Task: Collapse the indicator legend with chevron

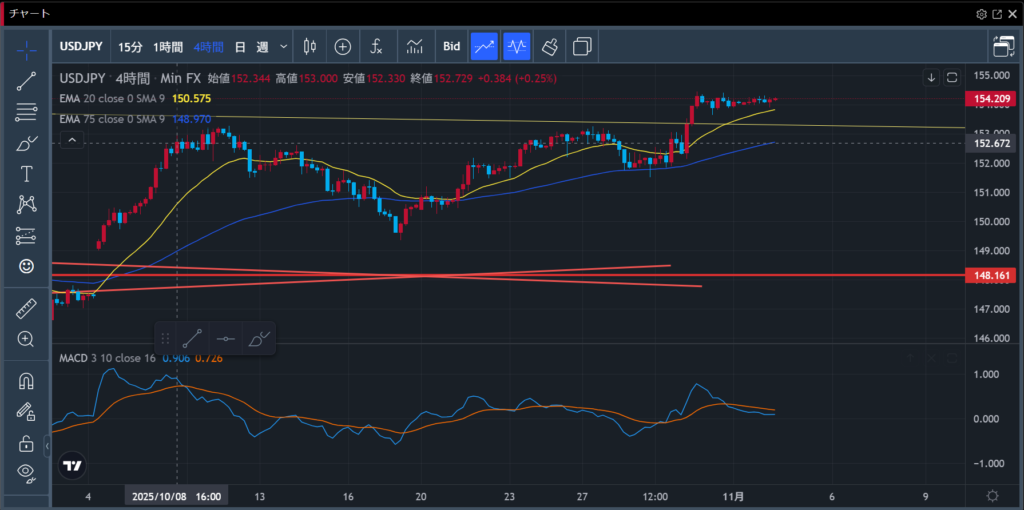Action: pos(72,141)
